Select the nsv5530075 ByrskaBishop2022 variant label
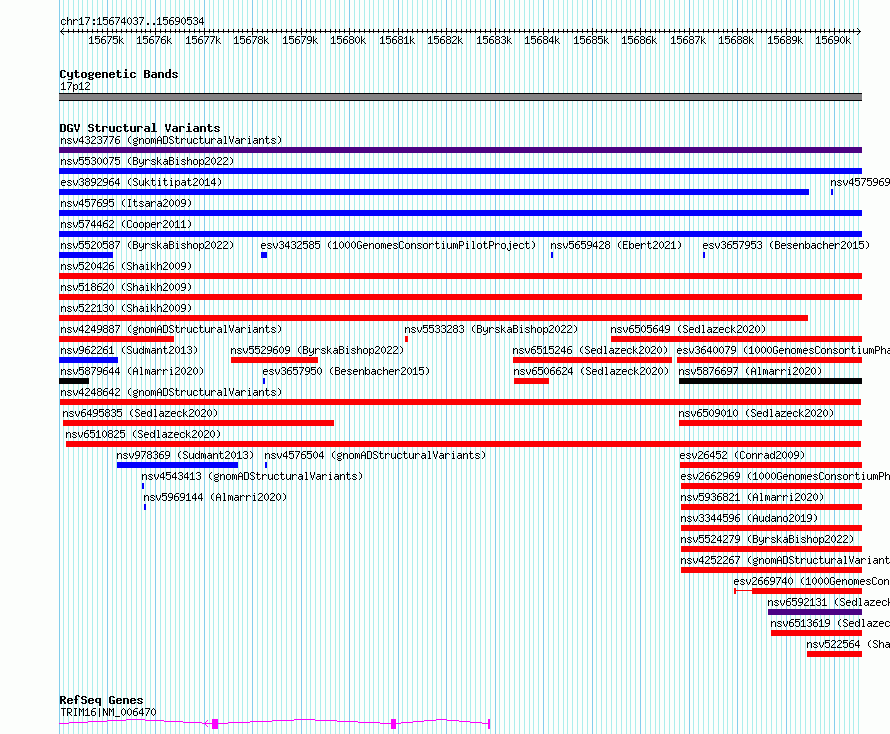Screen dimensions: 890x734 pos(147,161)
